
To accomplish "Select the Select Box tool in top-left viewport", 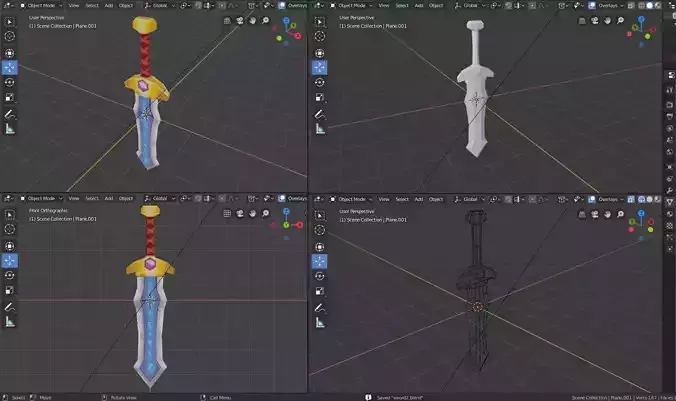I will pyautogui.click(x=9, y=22).
